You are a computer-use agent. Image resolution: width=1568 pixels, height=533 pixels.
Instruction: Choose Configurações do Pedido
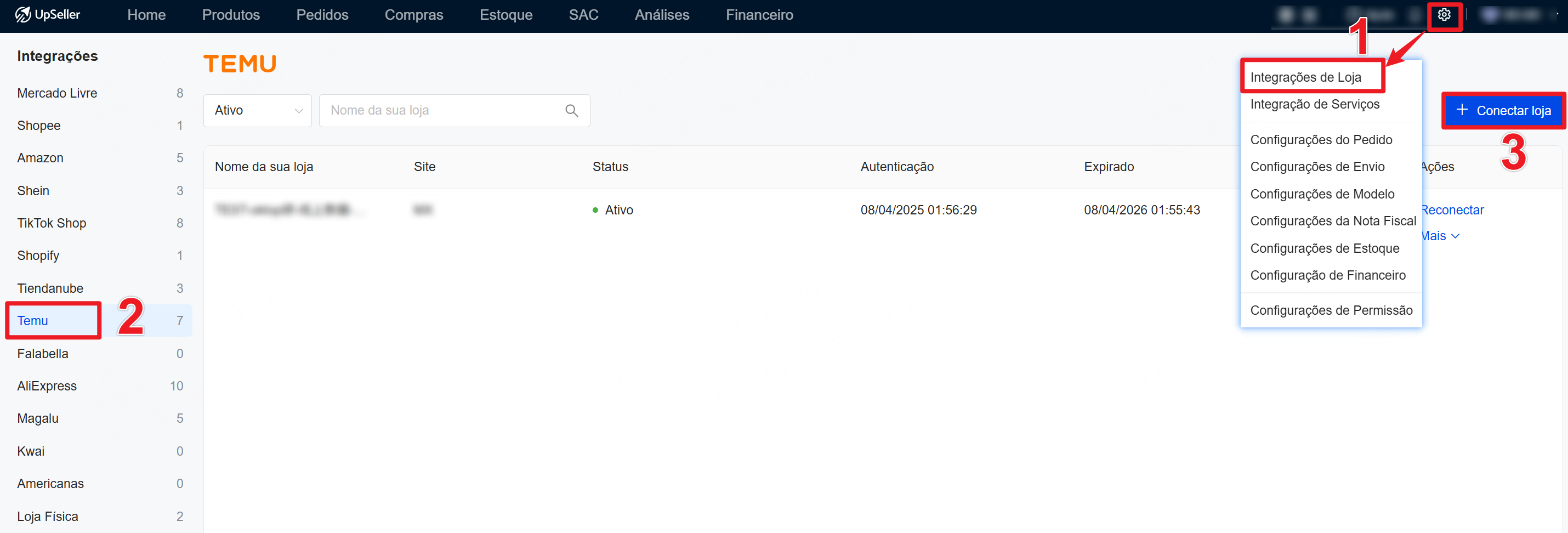1321,140
